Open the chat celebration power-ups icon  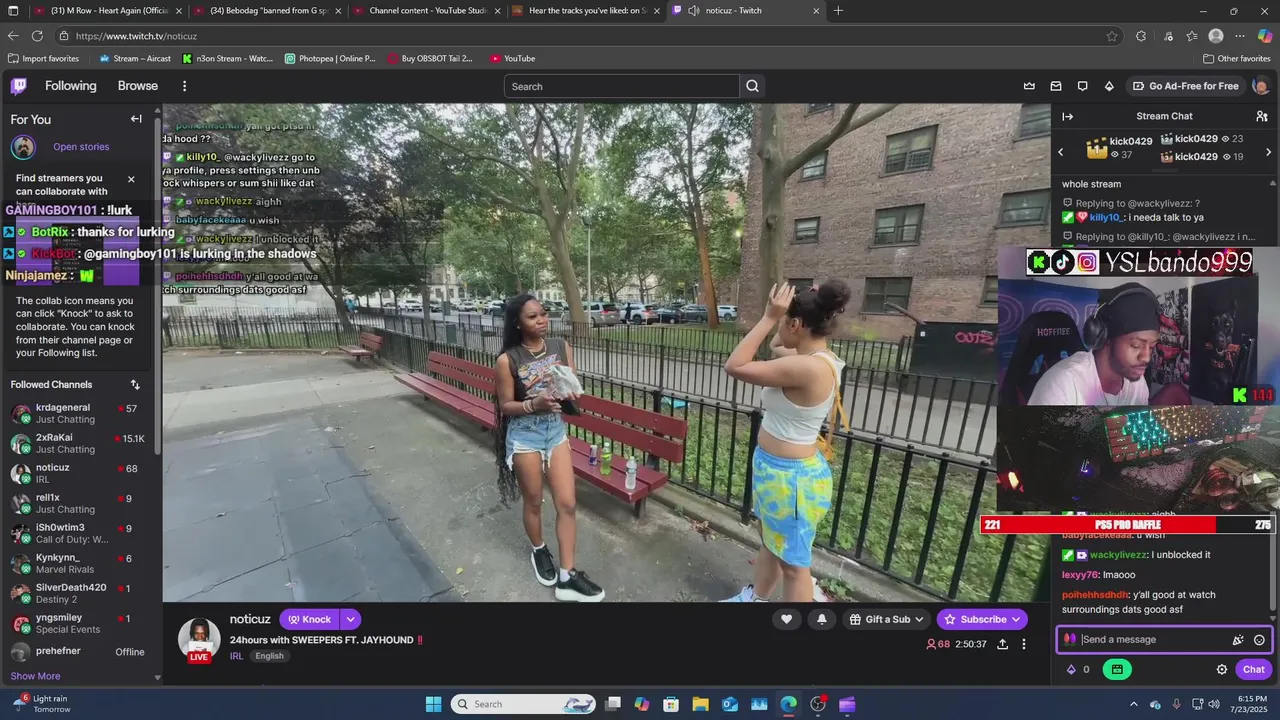[x=1238, y=640]
